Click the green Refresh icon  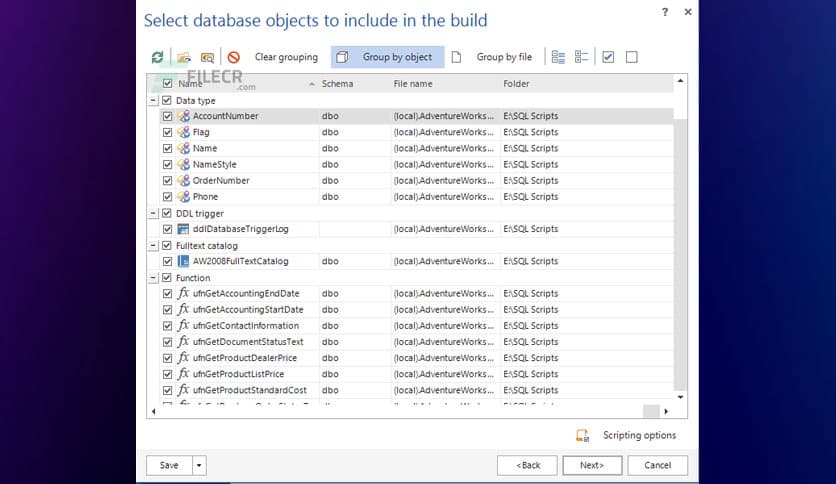pyautogui.click(x=157, y=57)
